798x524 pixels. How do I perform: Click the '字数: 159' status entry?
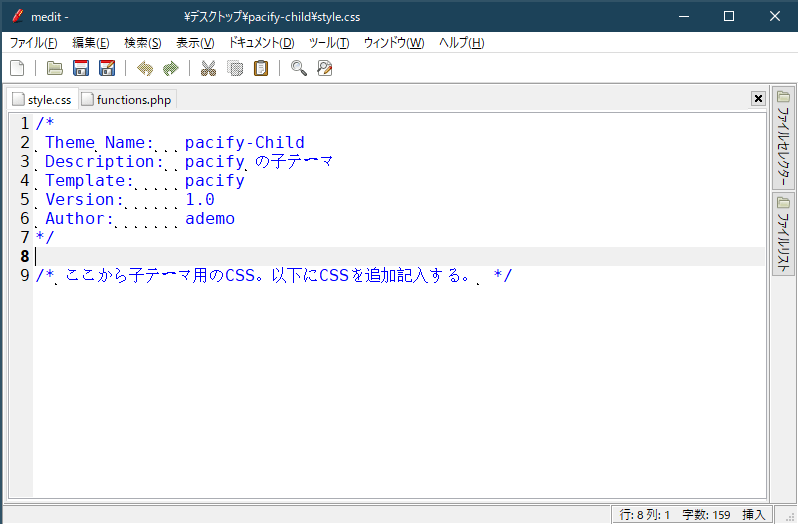[706, 515]
